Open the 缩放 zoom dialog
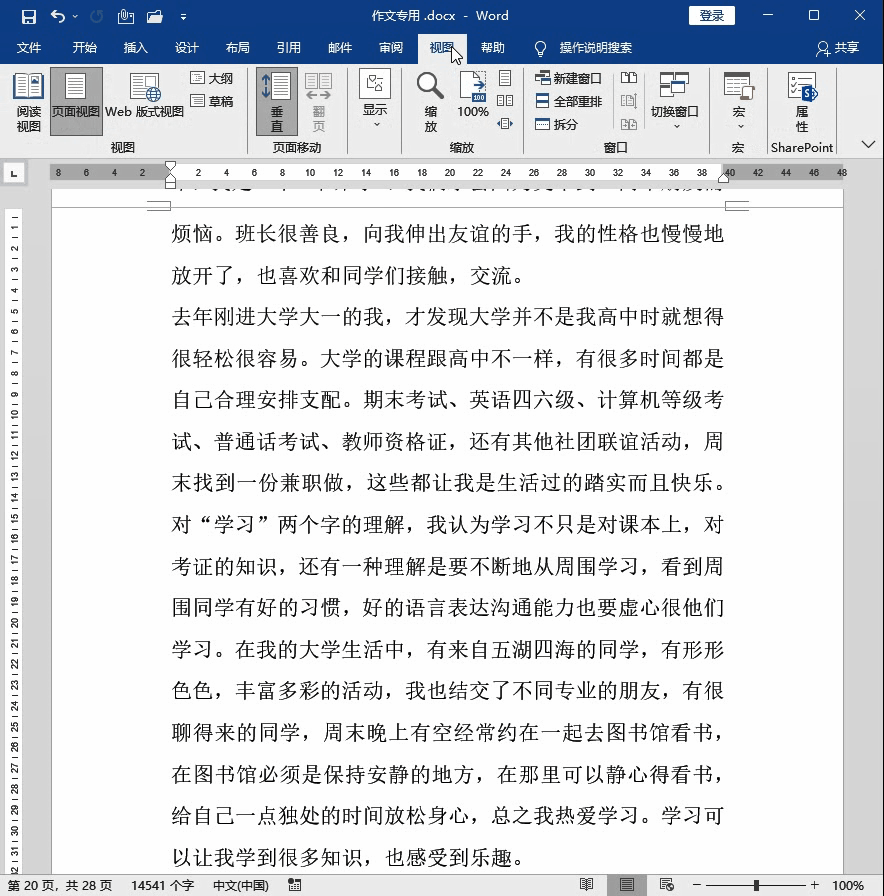The width and height of the screenshot is (884, 896). coord(430,102)
